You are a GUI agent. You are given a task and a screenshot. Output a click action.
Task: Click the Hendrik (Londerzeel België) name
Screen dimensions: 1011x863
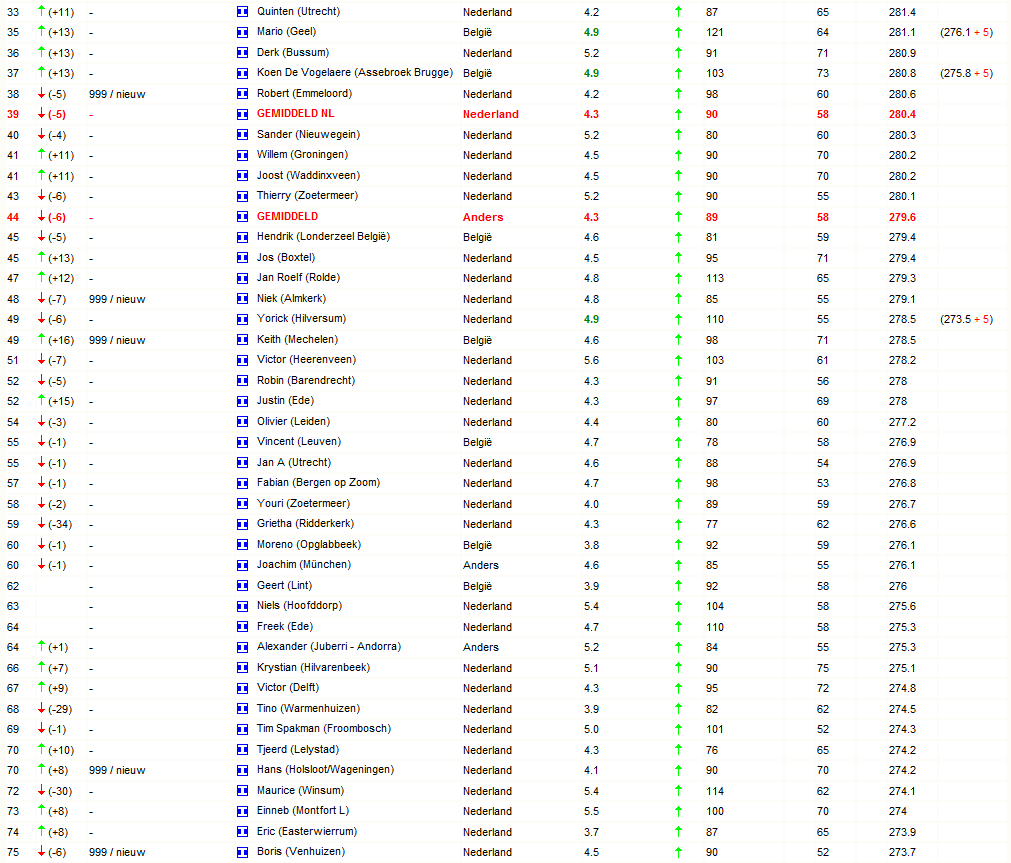(x=323, y=237)
